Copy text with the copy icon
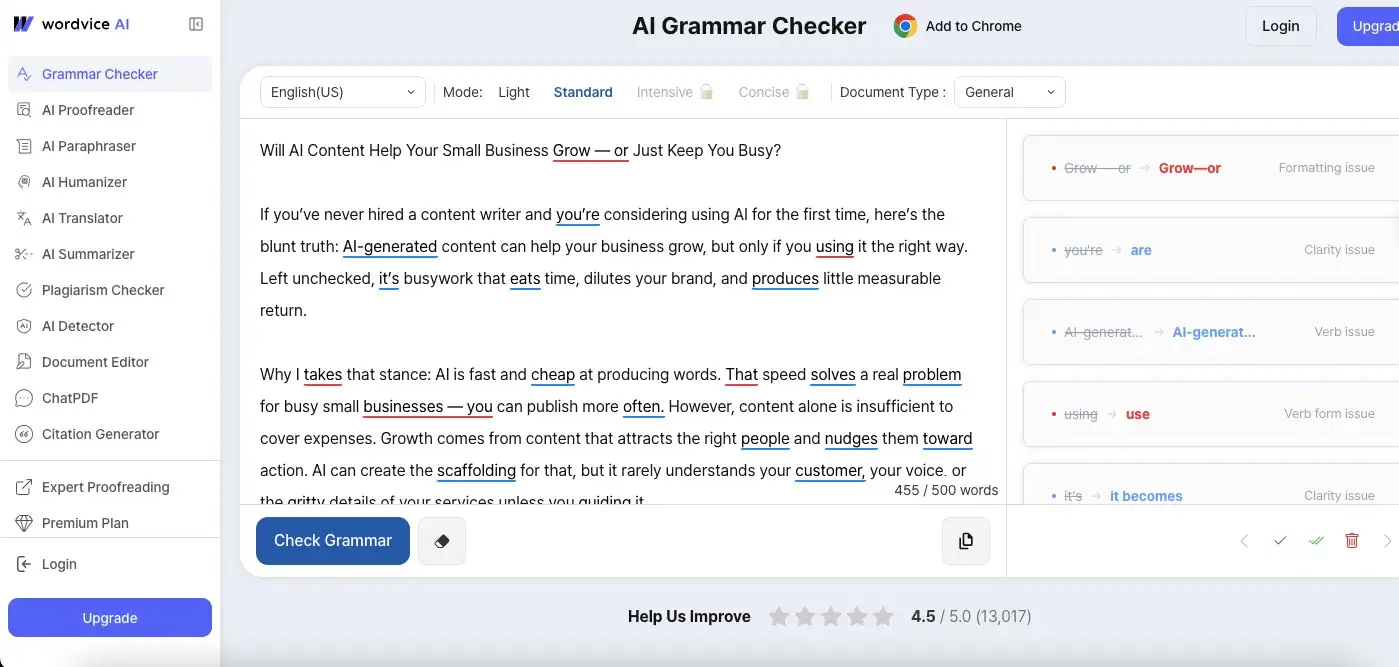This screenshot has height=667, width=1399. click(x=966, y=541)
